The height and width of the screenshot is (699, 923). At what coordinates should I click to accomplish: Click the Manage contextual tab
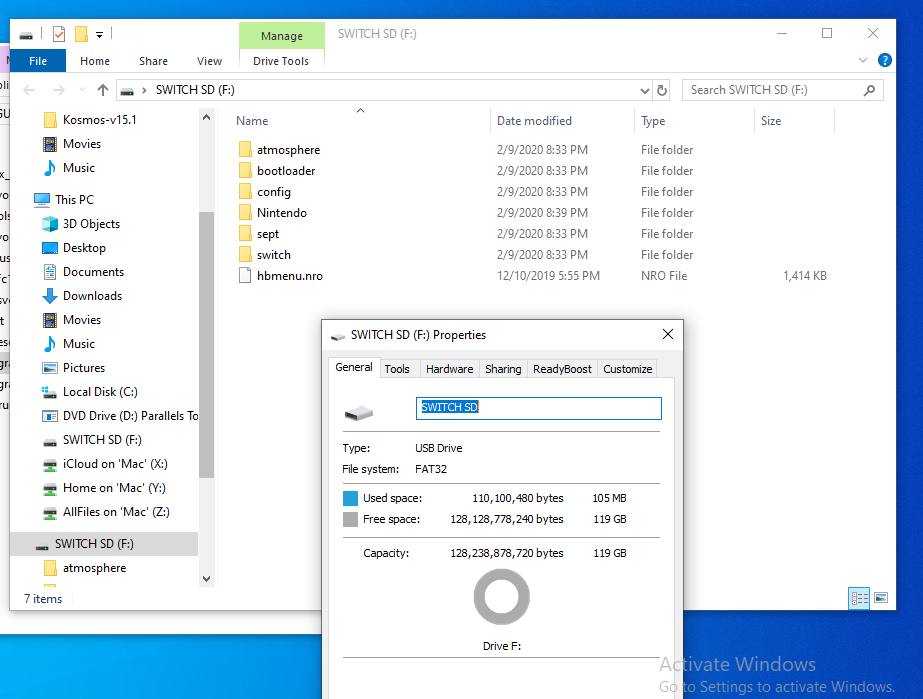(282, 36)
